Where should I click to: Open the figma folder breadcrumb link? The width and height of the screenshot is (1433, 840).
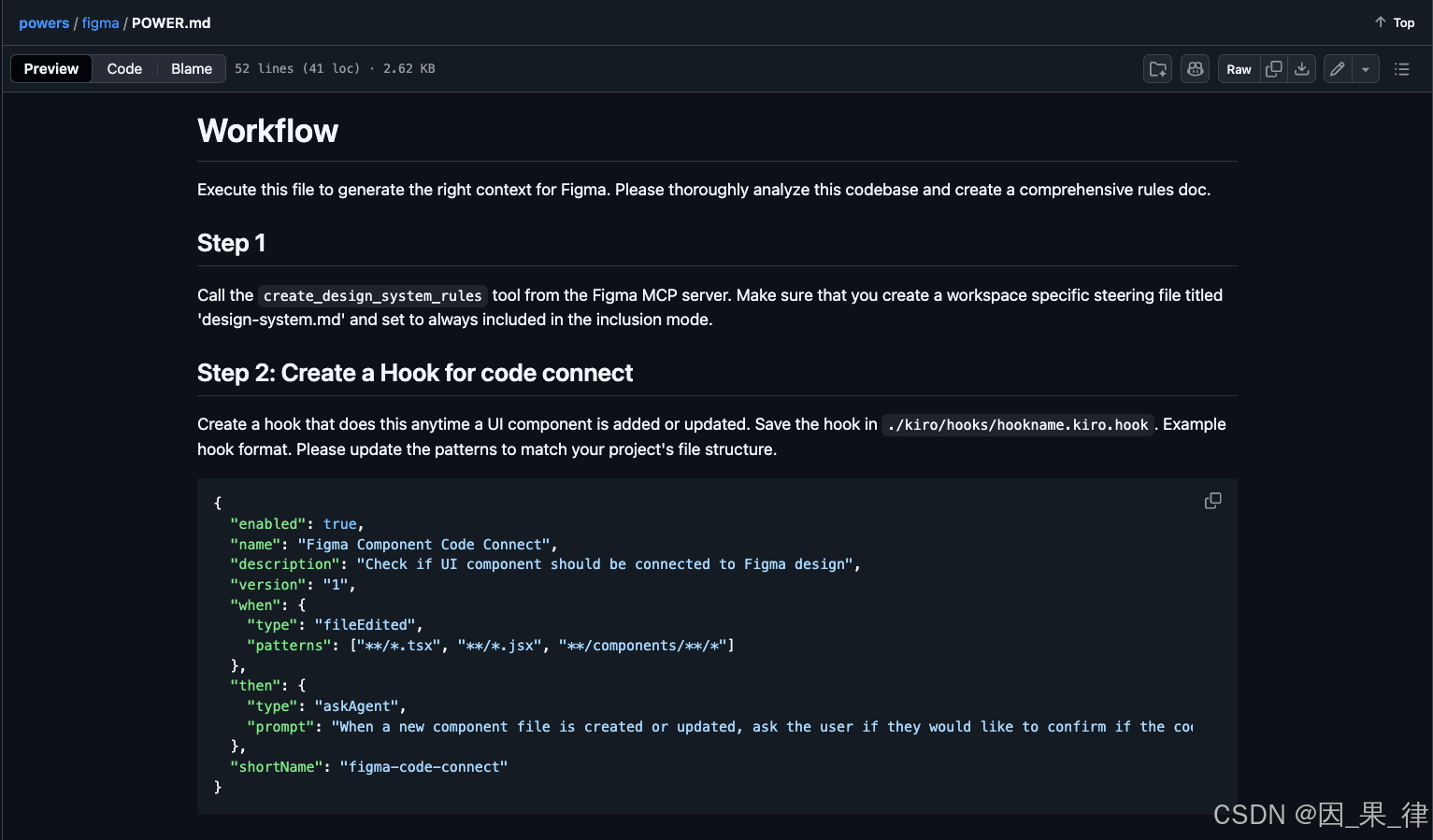(100, 22)
